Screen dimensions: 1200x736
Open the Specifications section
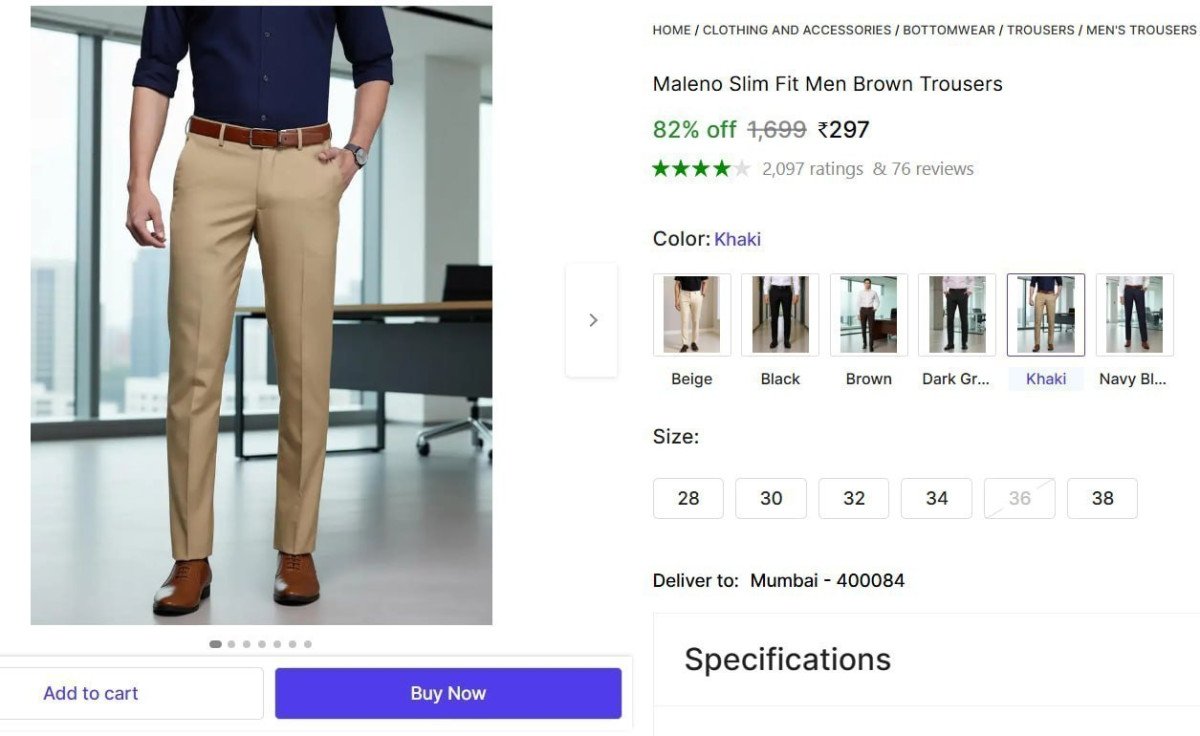point(787,659)
